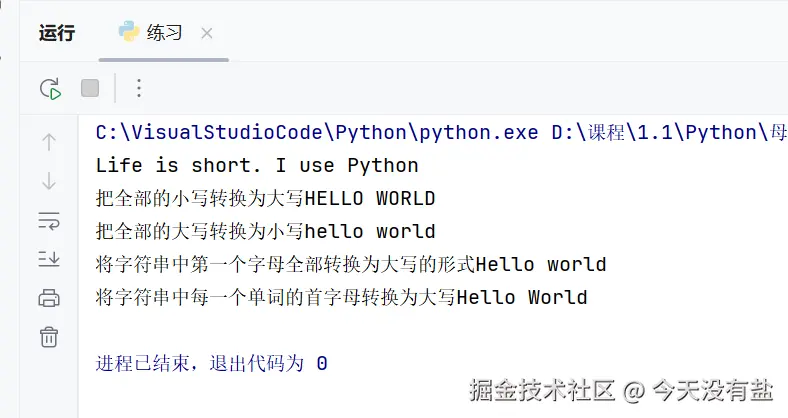
Task: Switch to the 练习 run tab
Action: pos(164,33)
